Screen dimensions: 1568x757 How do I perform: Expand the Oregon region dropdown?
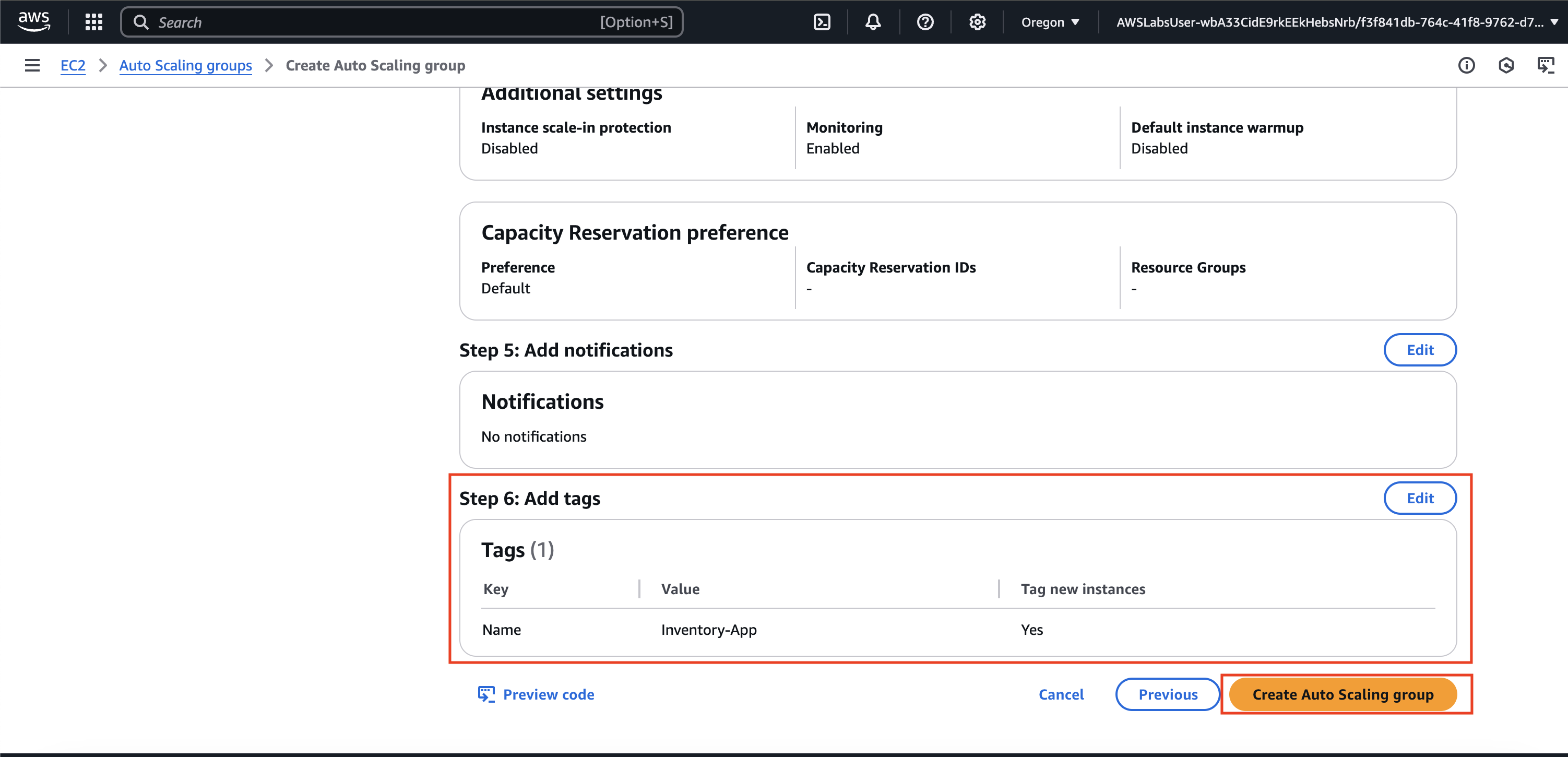pyautogui.click(x=1050, y=22)
